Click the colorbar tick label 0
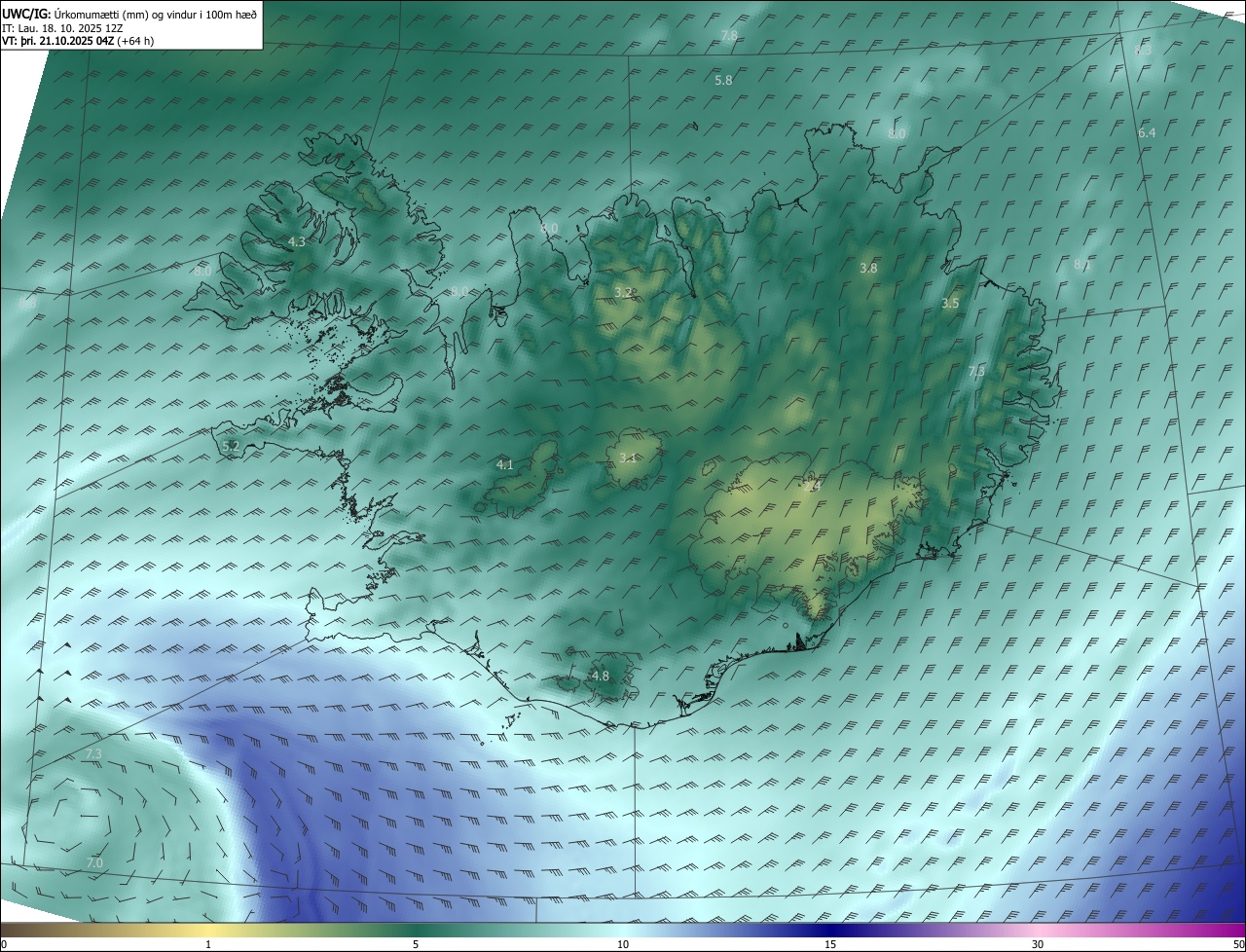 (4, 944)
